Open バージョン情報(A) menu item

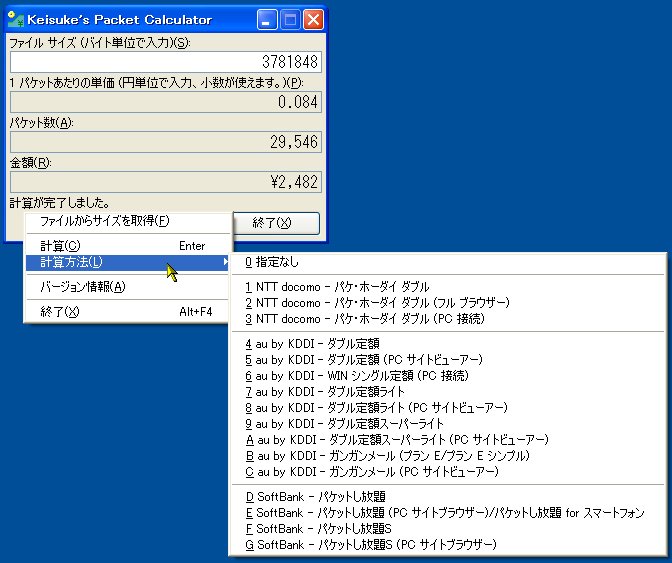pos(128,287)
